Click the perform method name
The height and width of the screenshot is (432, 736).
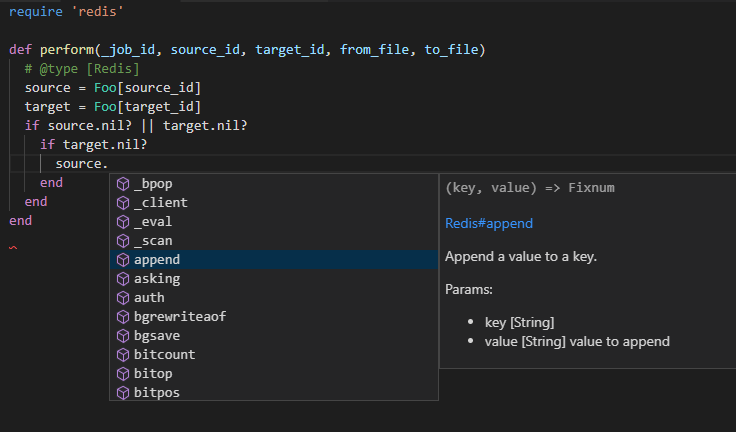[x=67, y=50]
